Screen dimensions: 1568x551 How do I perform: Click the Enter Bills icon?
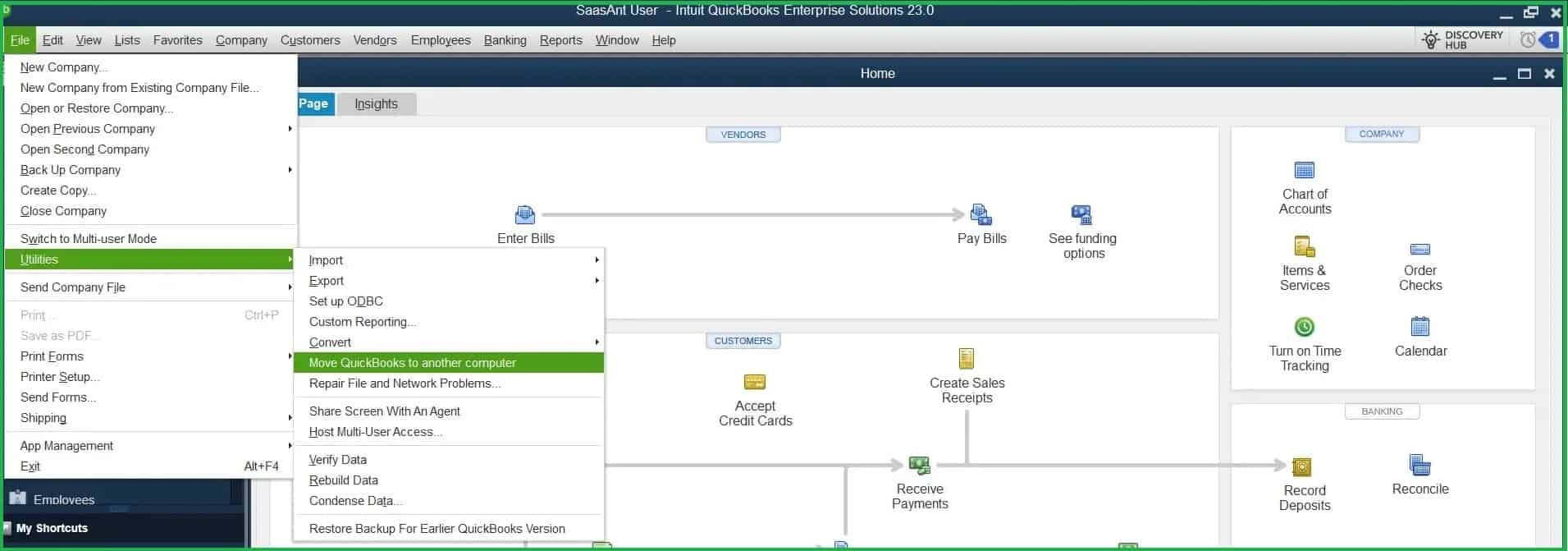click(x=524, y=215)
